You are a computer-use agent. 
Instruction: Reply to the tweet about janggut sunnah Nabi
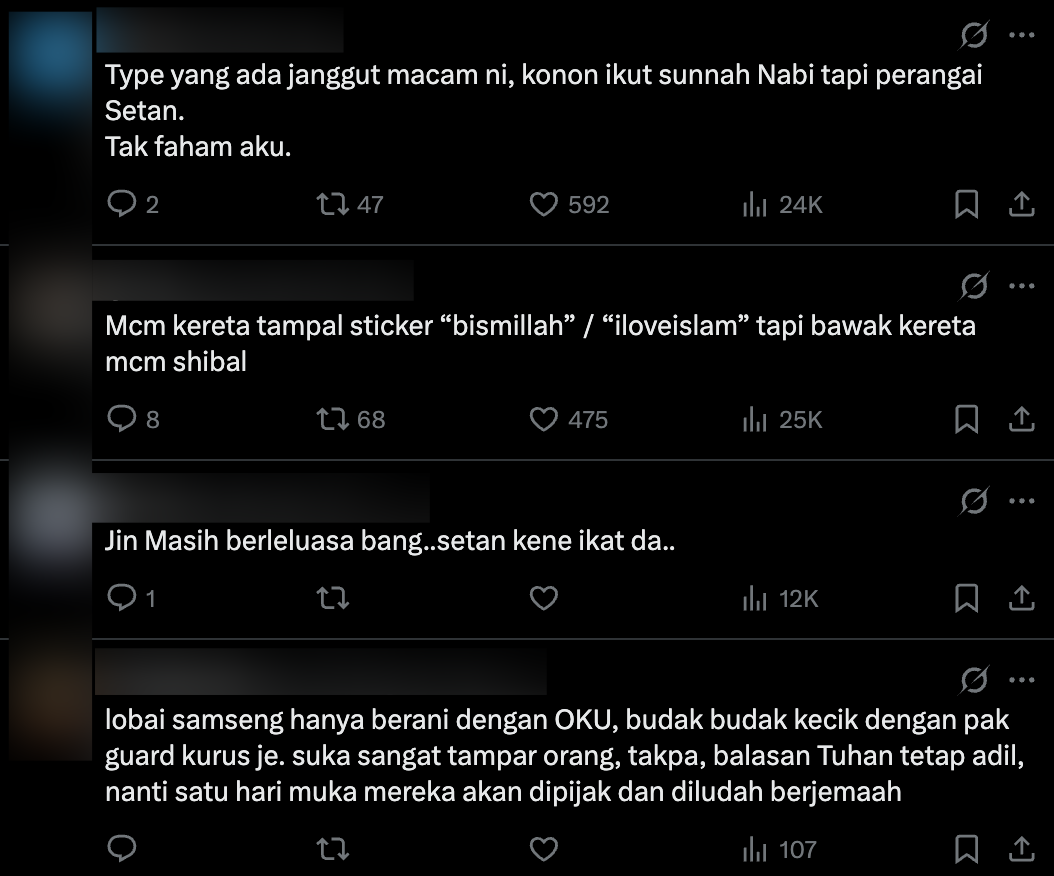[x=121, y=205]
